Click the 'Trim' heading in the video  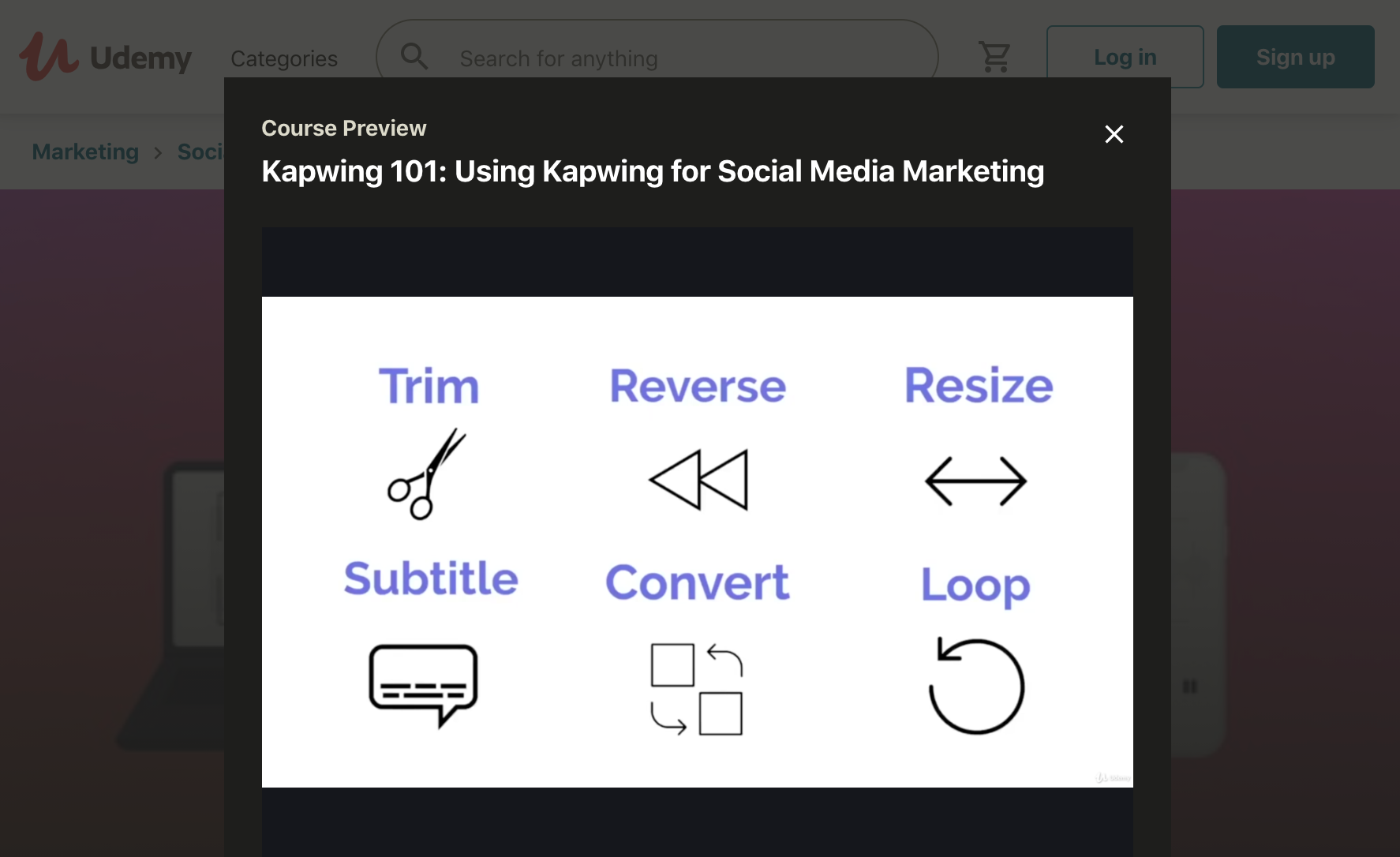pyautogui.click(x=429, y=386)
